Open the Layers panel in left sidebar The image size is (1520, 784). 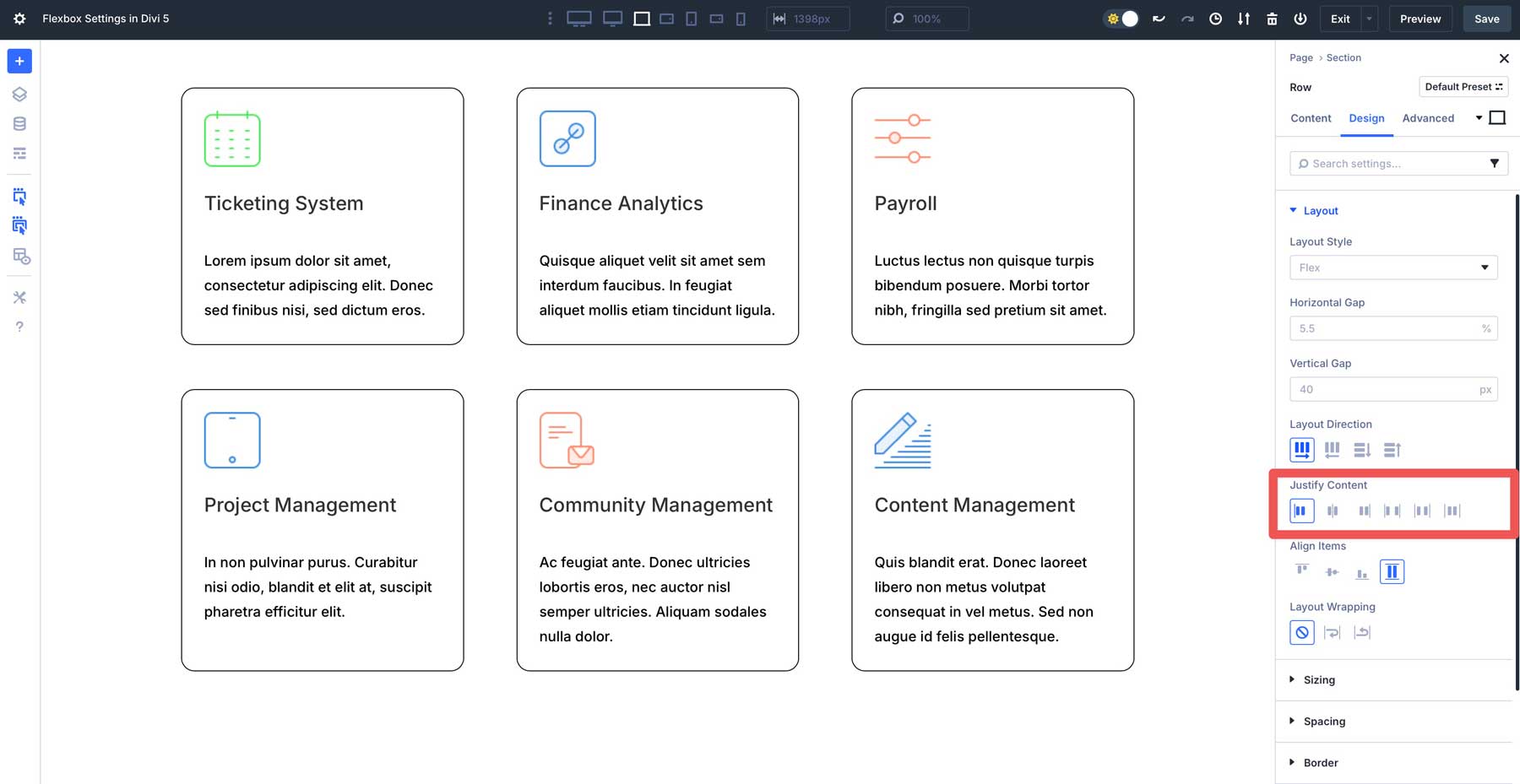(19, 95)
